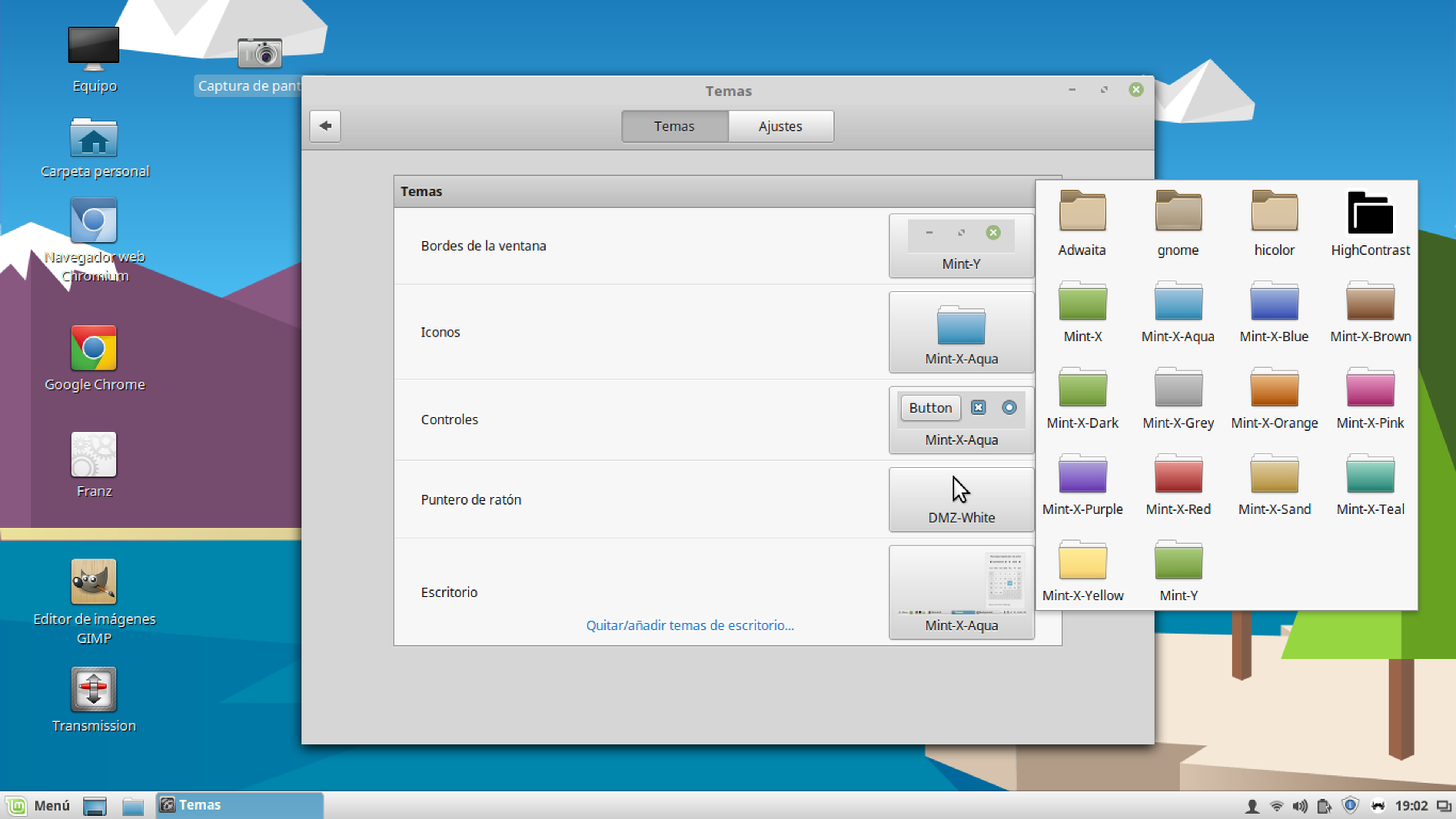Screen dimensions: 1456x819
Task: Open the Escritorio theme chooser thumbnail
Action: tap(961, 592)
